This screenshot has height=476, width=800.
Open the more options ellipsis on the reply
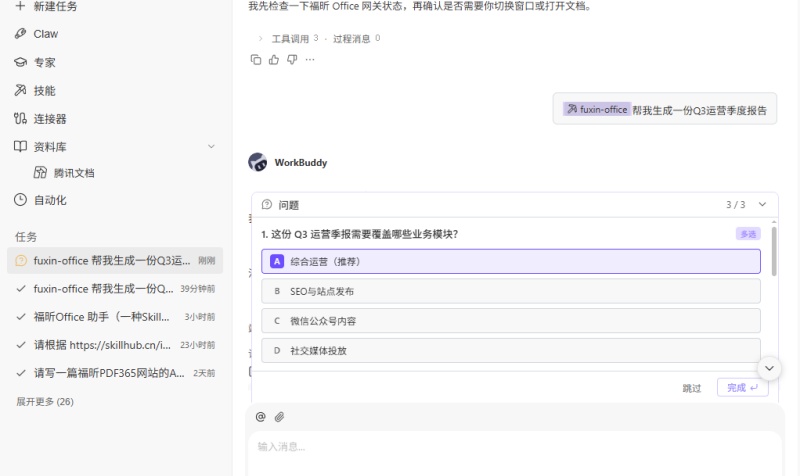click(310, 60)
